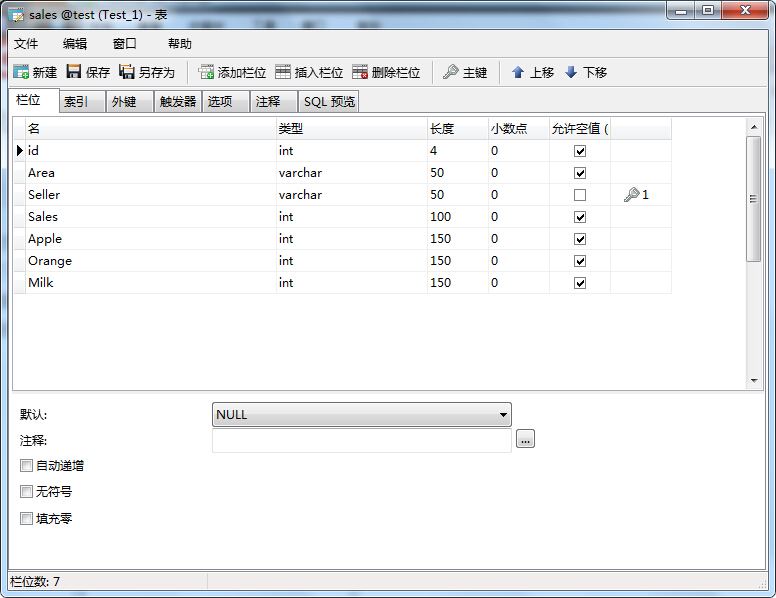Click the 新建 (New) toolbar icon

[21, 72]
